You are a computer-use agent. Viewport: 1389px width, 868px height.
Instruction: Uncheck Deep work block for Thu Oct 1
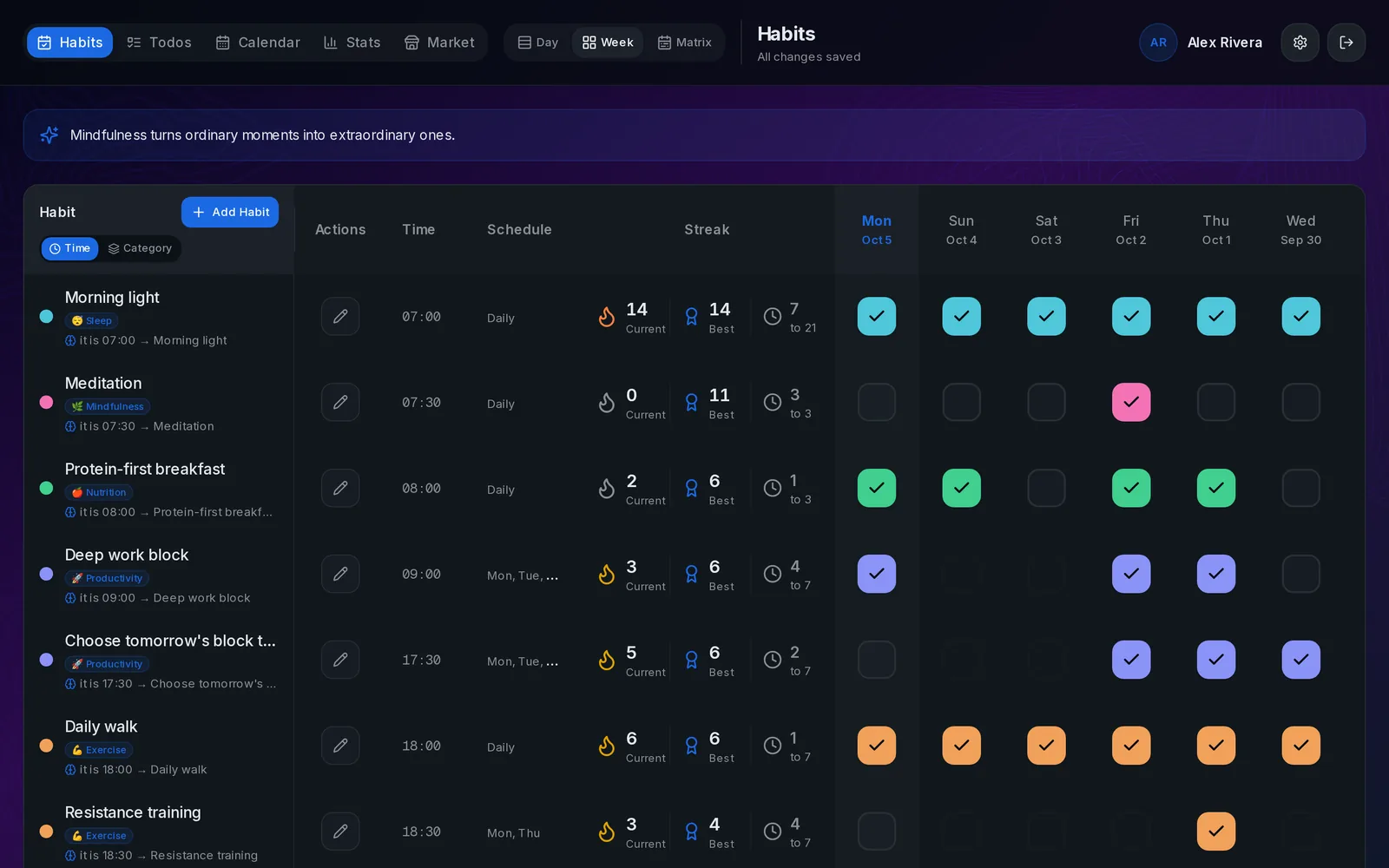(x=1216, y=574)
